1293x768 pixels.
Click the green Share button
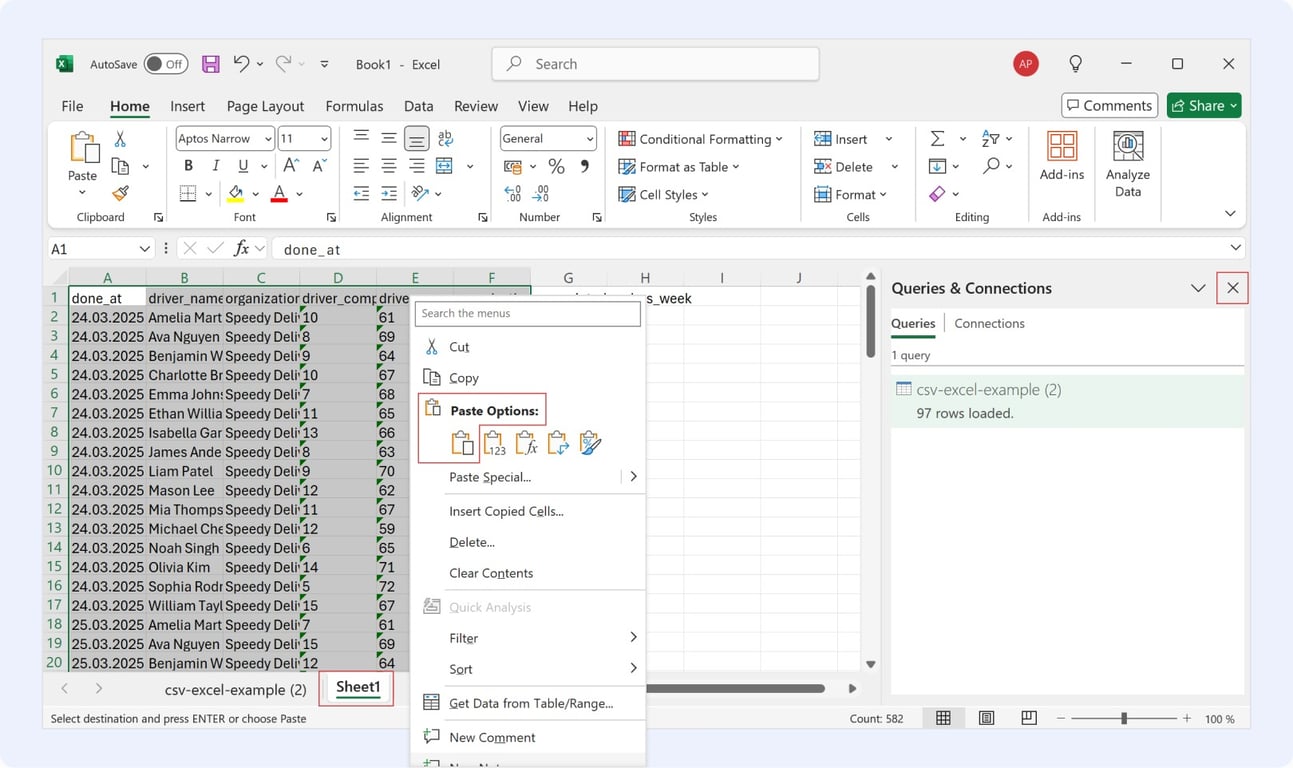pos(1204,105)
